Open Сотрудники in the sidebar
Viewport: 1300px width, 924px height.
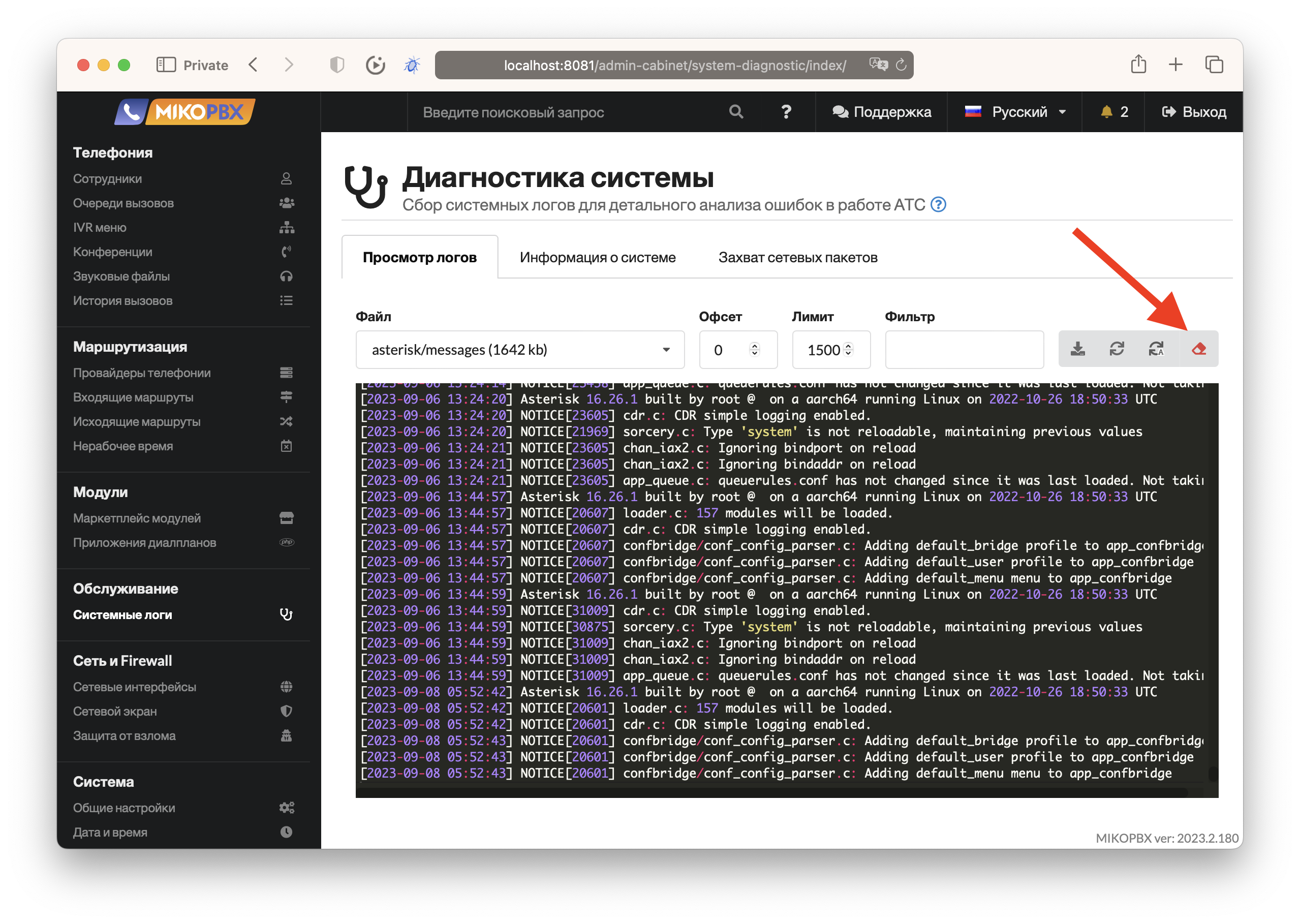point(108,179)
